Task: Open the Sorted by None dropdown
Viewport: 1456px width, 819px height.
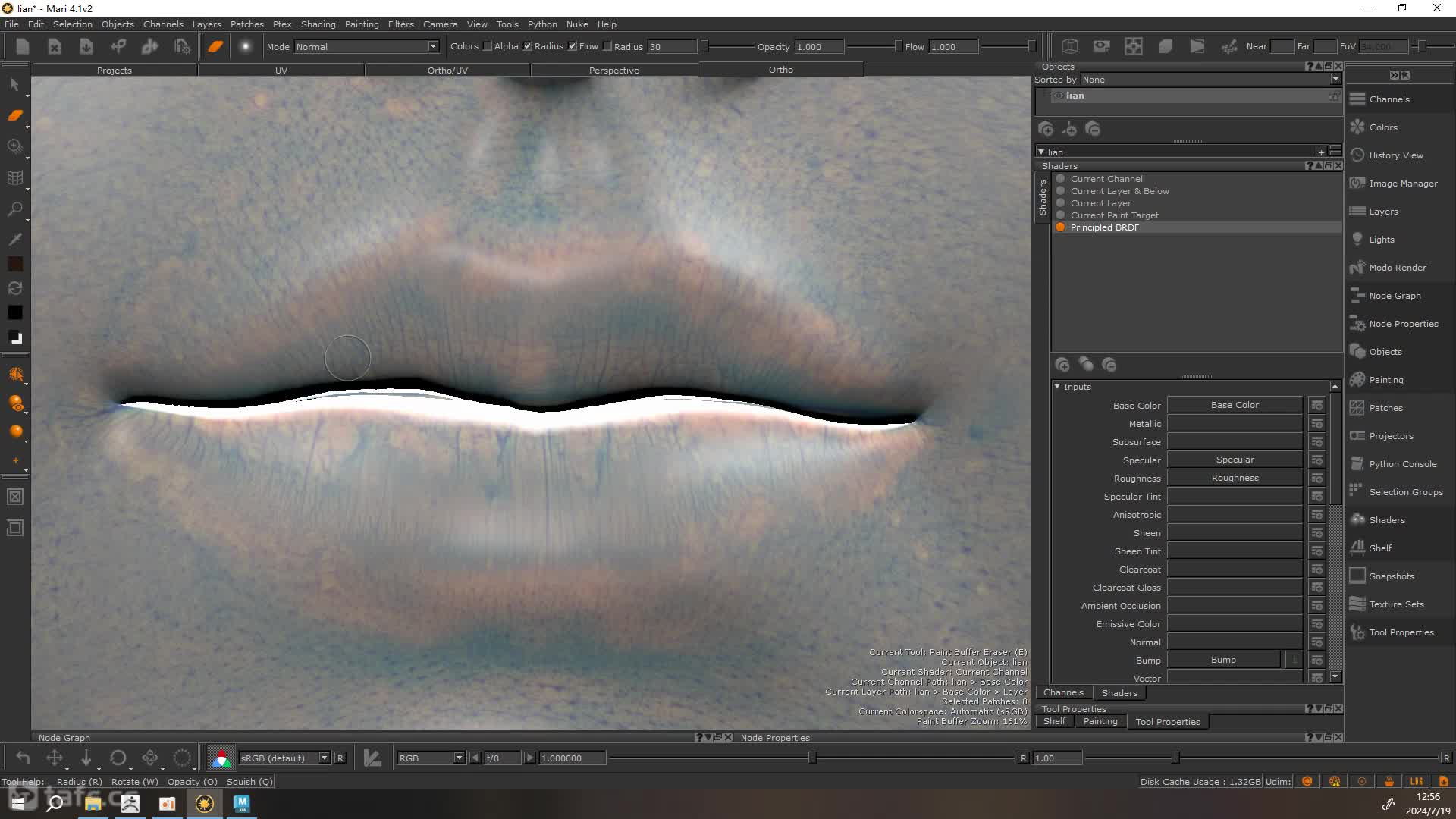Action: pos(1210,80)
